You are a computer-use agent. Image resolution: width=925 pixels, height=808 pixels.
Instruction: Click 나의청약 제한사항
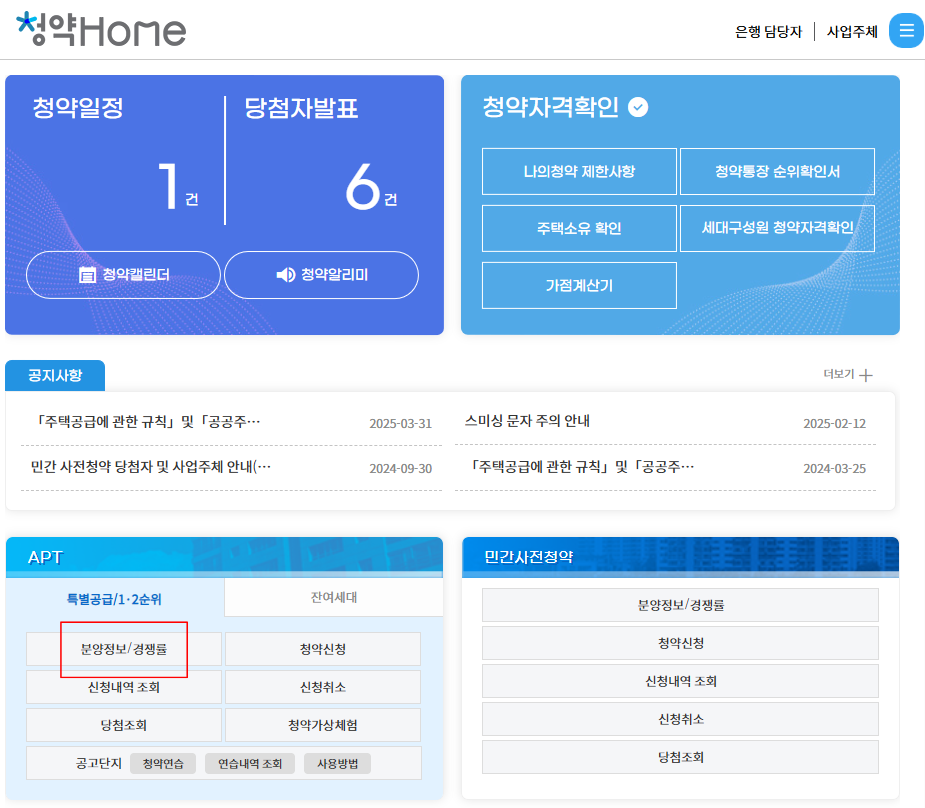578,171
